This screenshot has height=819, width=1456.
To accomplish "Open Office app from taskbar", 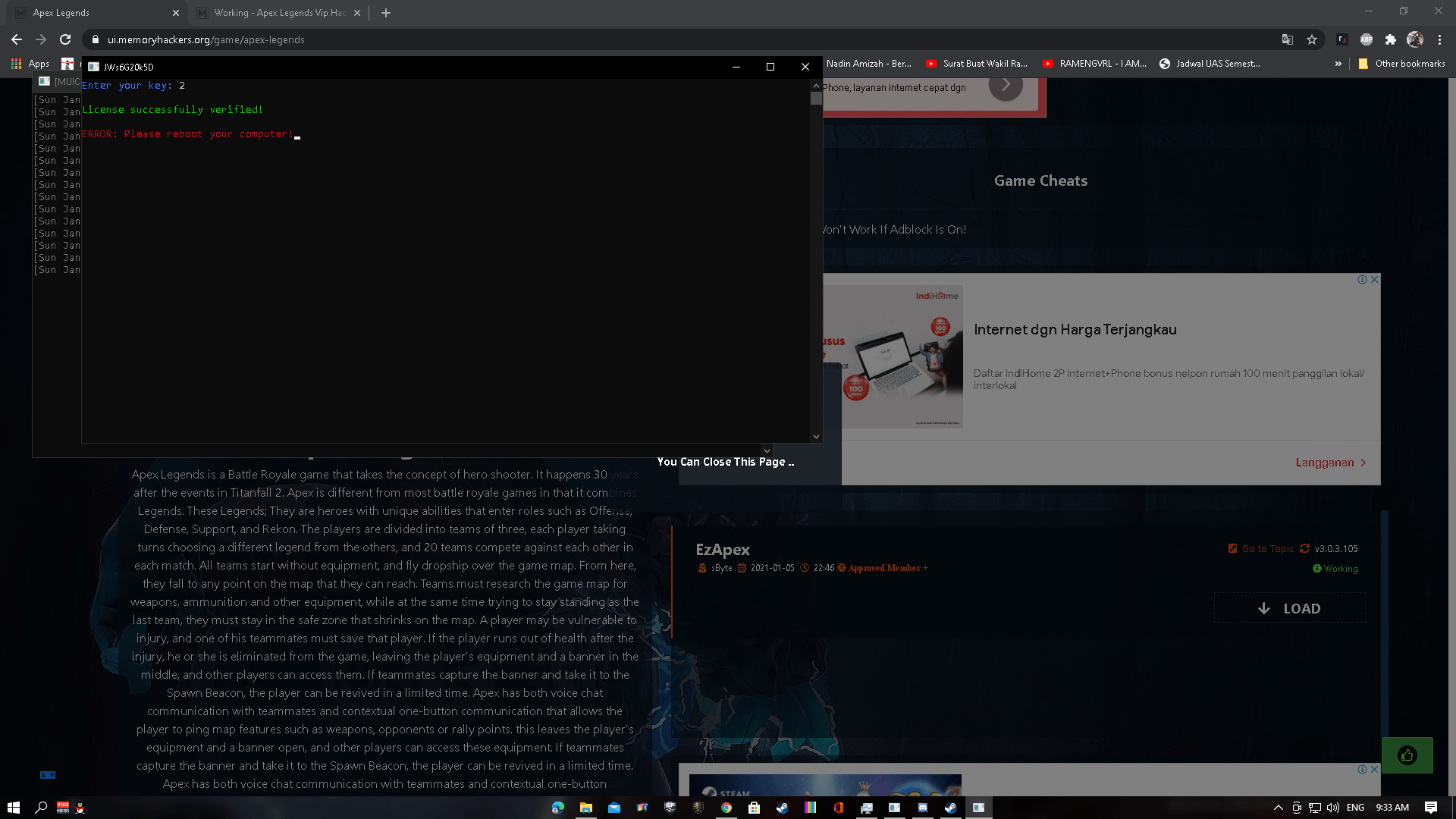I will point(838,808).
